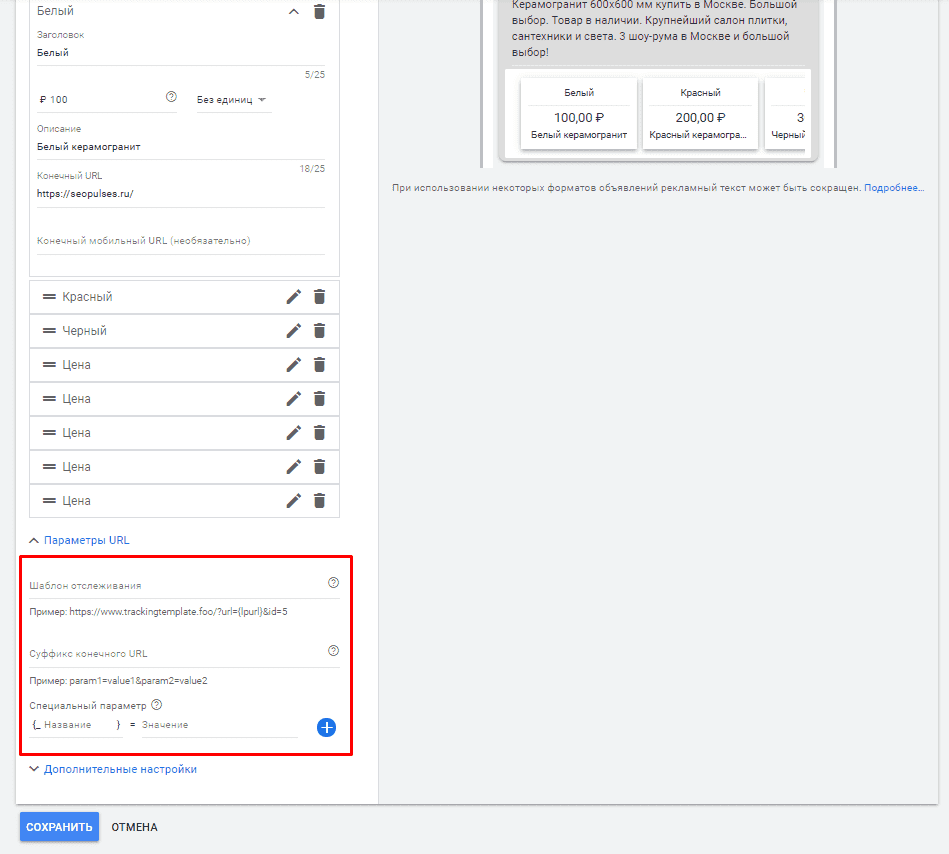Expand the Черный price row

184,330
